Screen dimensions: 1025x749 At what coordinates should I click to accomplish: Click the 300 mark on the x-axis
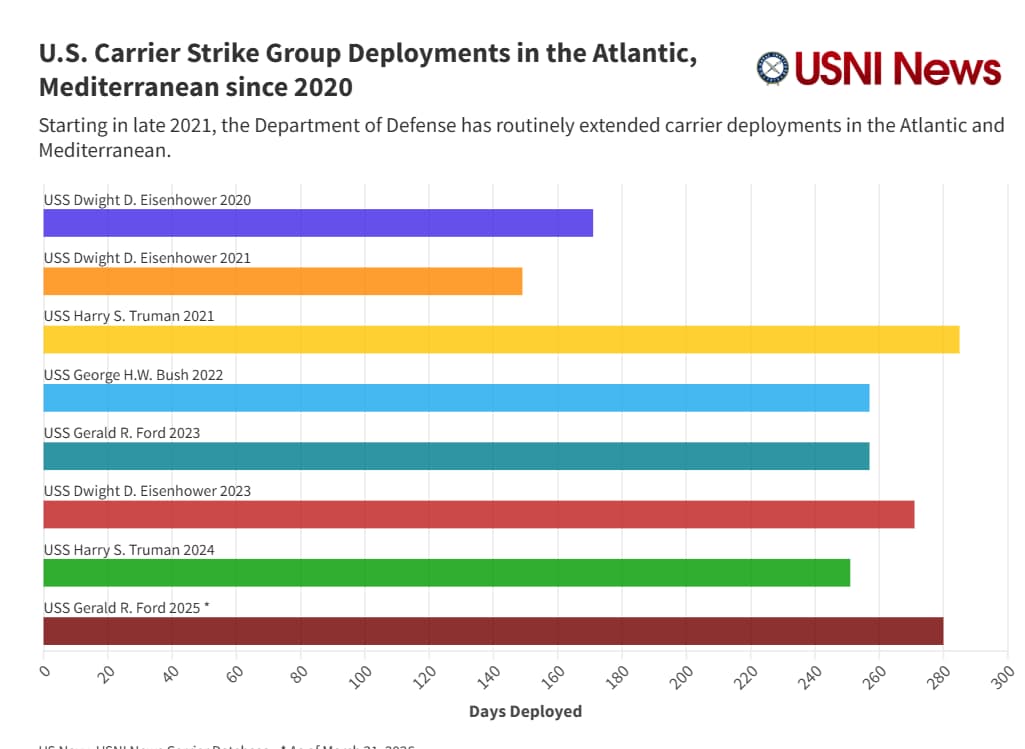coord(1003,676)
